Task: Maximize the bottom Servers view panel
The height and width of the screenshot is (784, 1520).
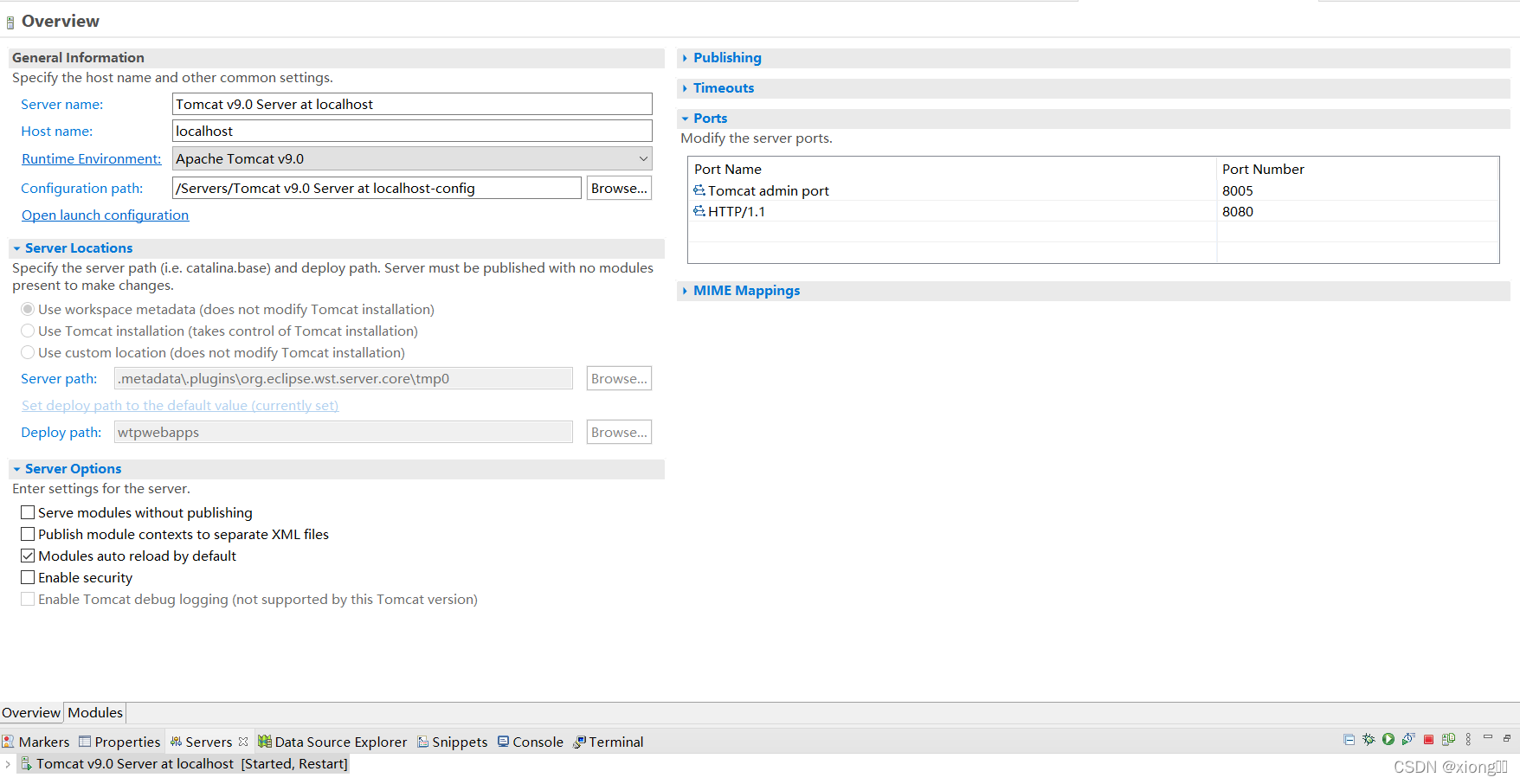Action: tap(1507, 738)
